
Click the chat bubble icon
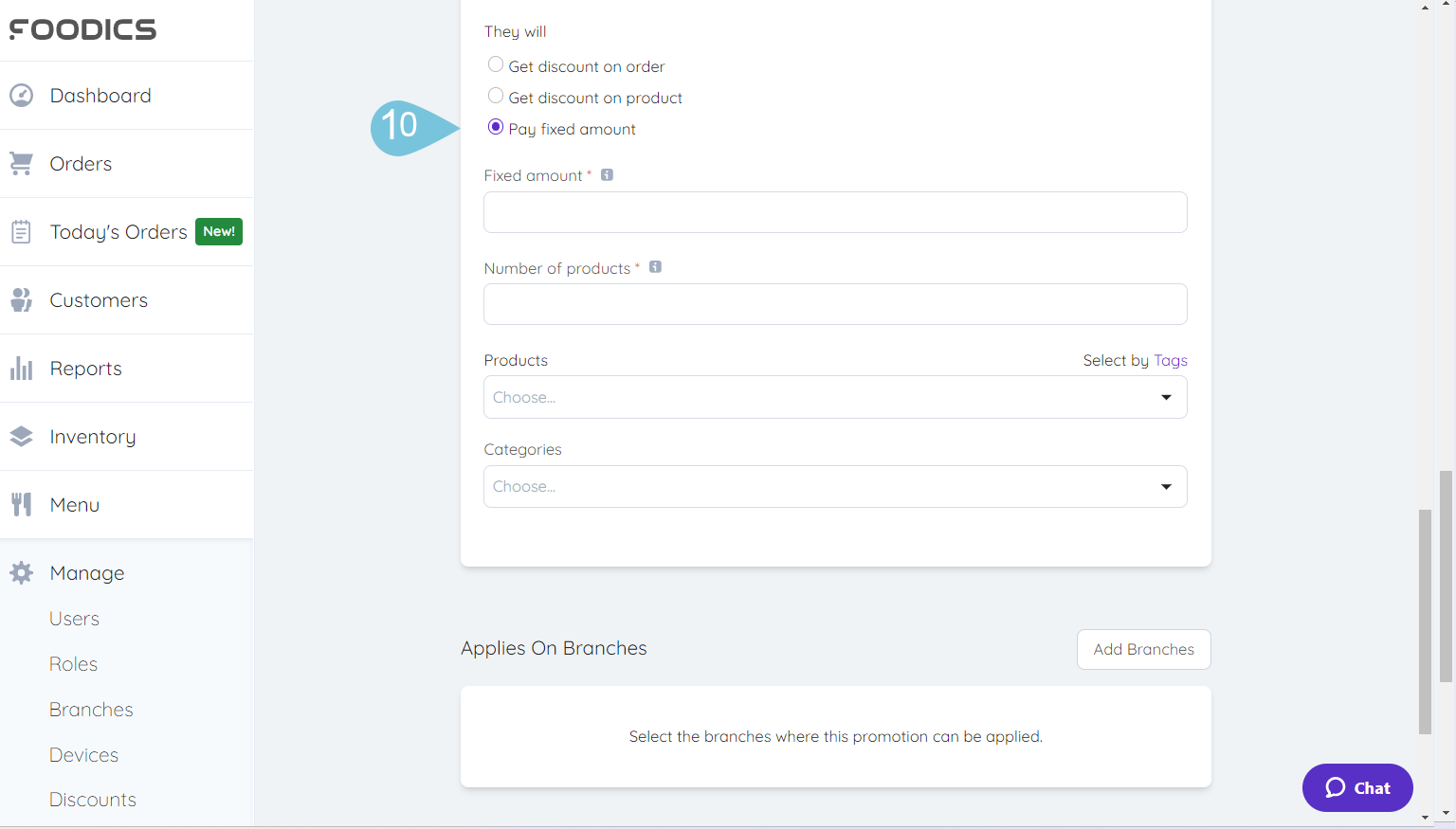tap(1336, 787)
